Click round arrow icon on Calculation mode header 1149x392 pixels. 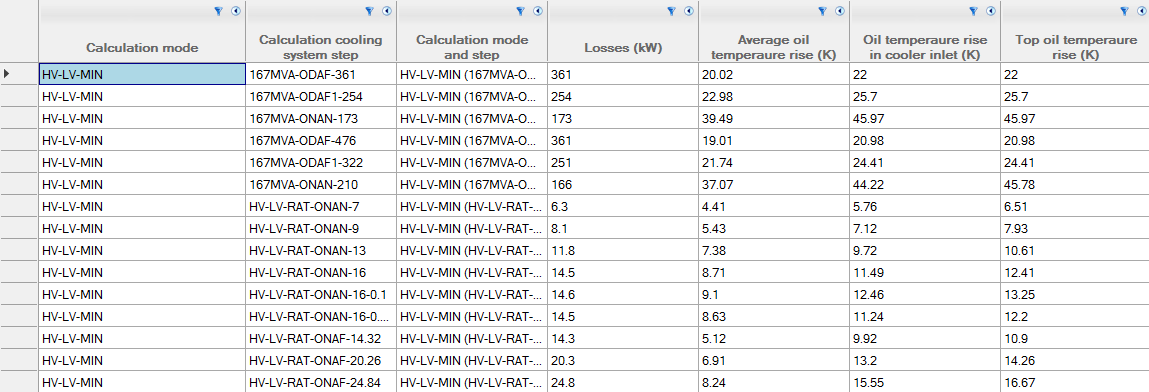click(236, 11)
